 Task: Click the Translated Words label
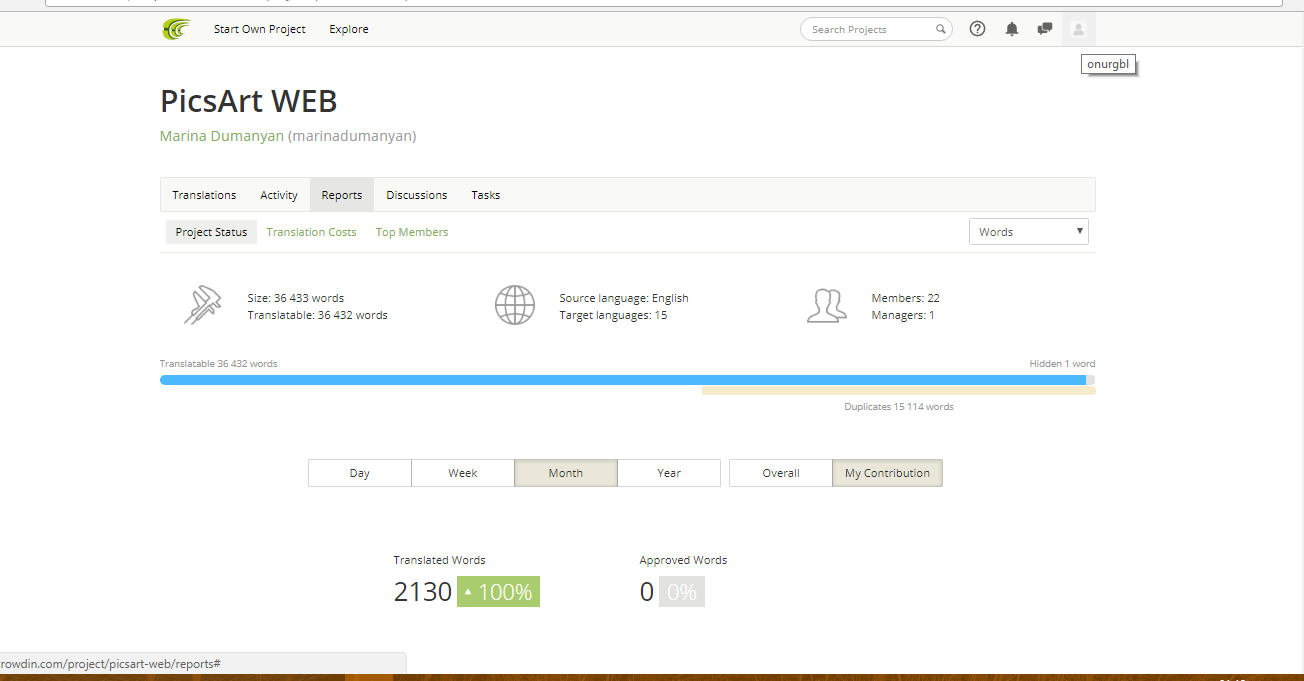pos(439,560)
